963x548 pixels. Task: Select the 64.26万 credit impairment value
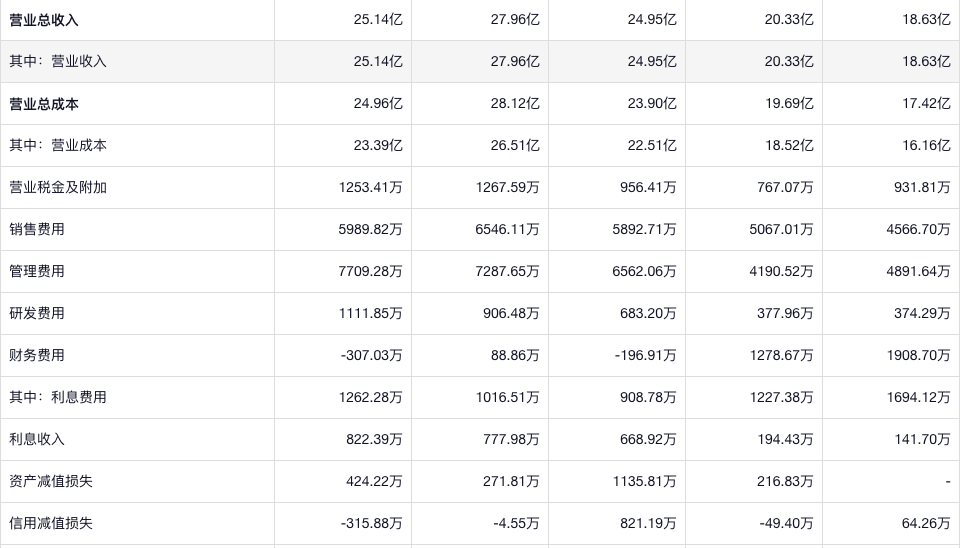click(x=926, y=523)
